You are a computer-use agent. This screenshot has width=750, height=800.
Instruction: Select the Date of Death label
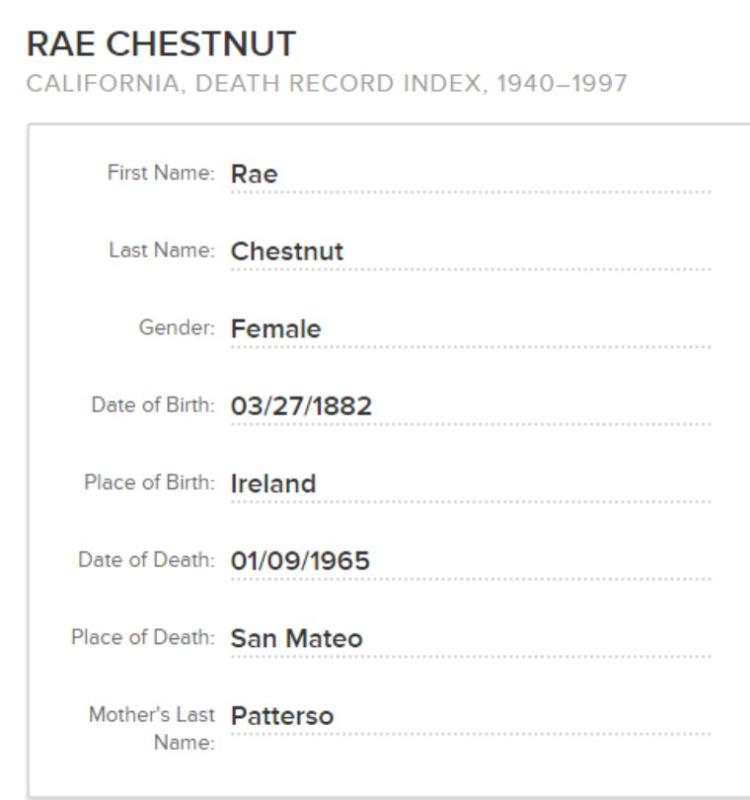click(x=146, y=560)
